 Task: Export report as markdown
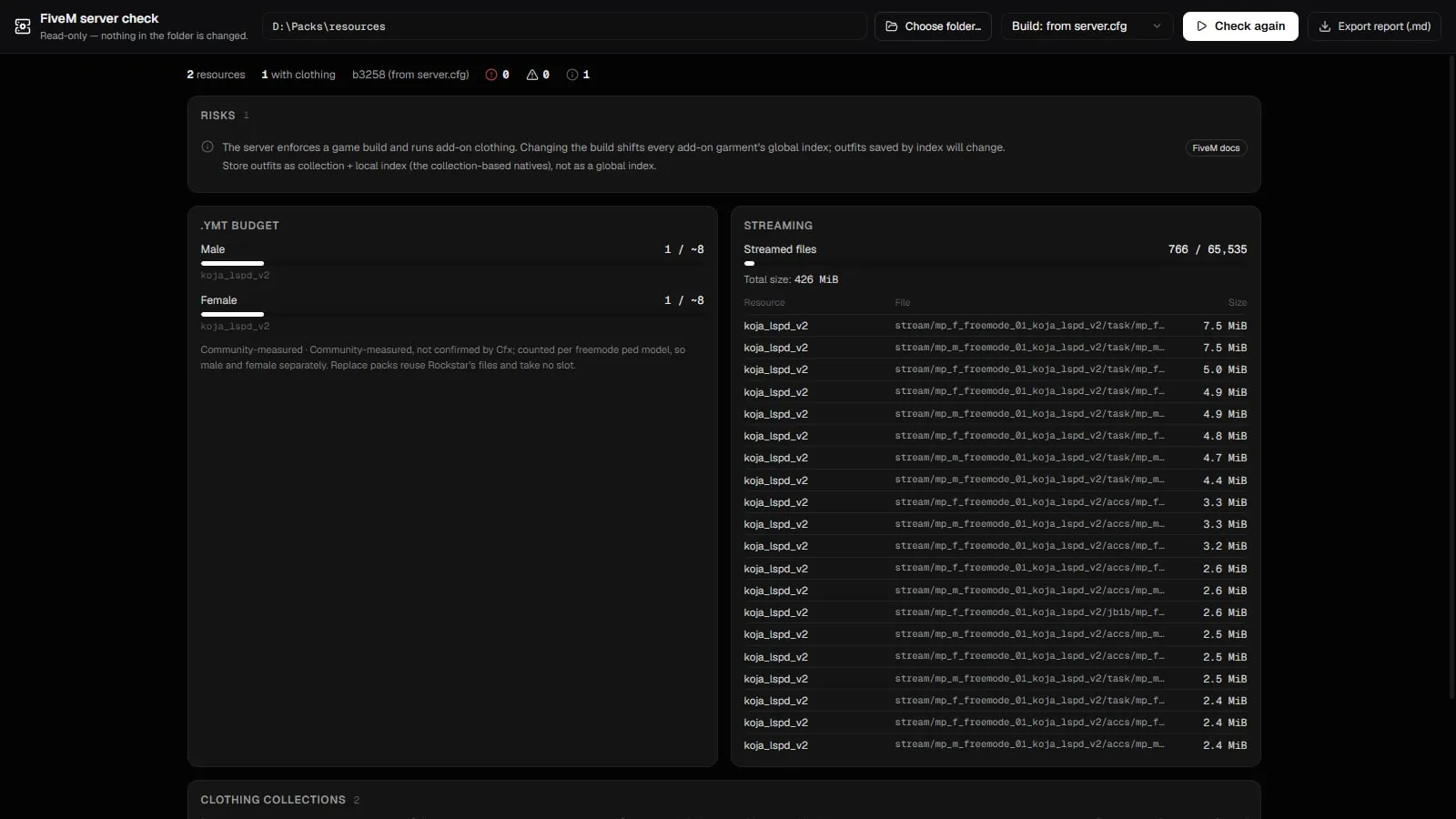1374,26
